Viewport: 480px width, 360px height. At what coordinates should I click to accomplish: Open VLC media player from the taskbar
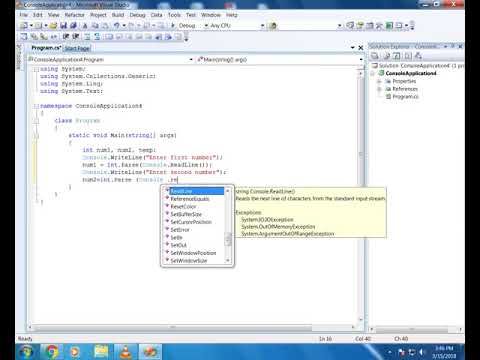(x=125, y=352)
